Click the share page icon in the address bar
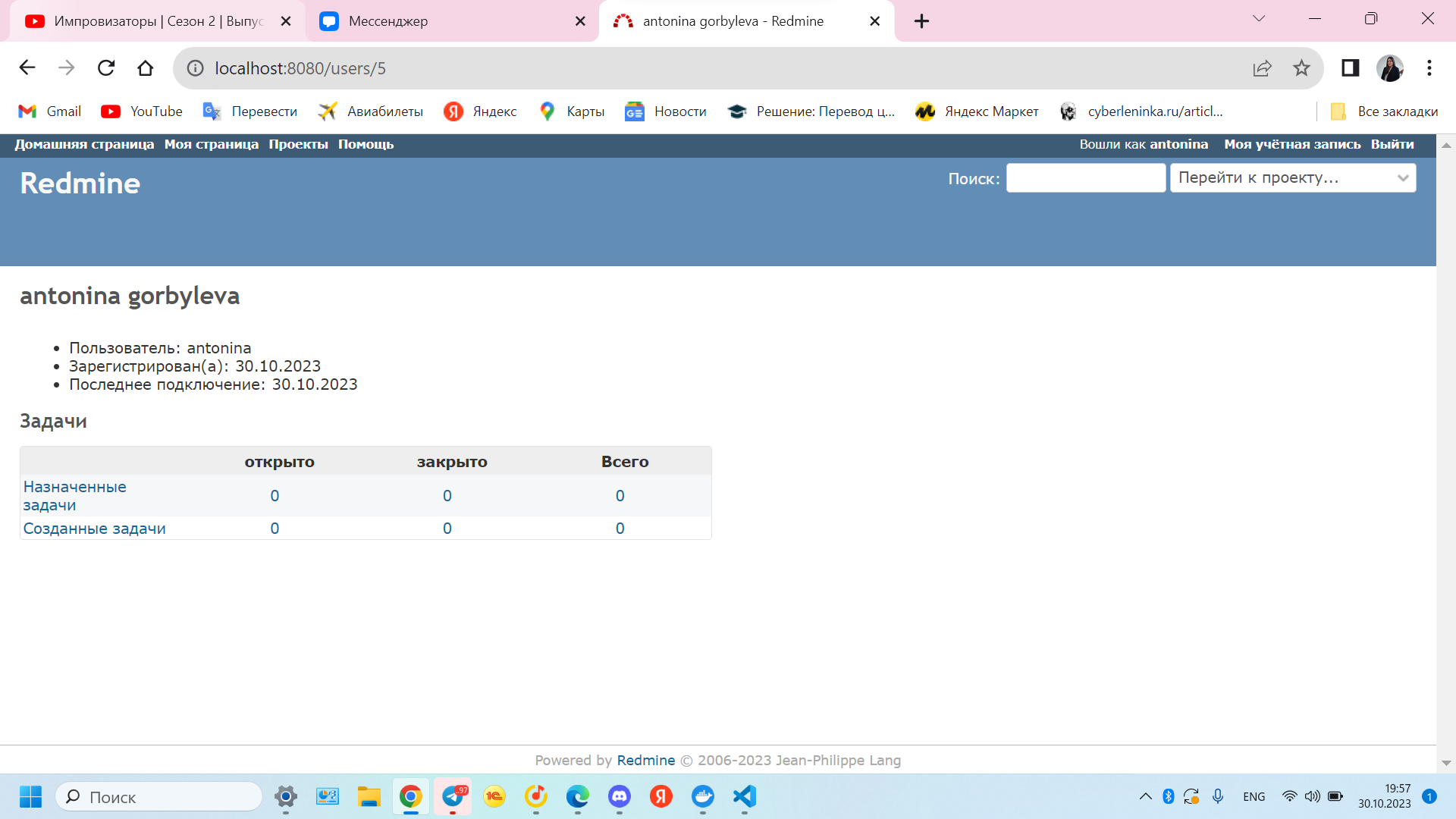Viewport: 1456px width, 819px height. coord(1262,68)
